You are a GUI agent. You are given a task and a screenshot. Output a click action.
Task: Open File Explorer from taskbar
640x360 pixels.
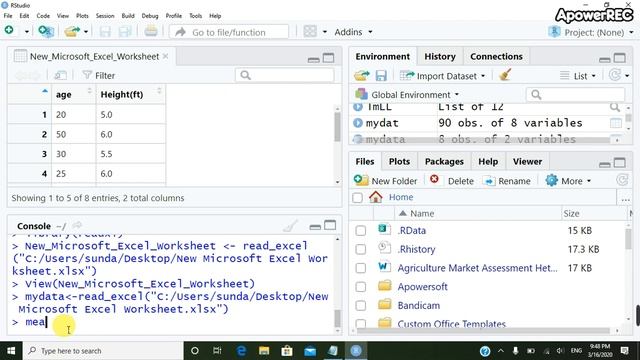[x=264, y=351]
